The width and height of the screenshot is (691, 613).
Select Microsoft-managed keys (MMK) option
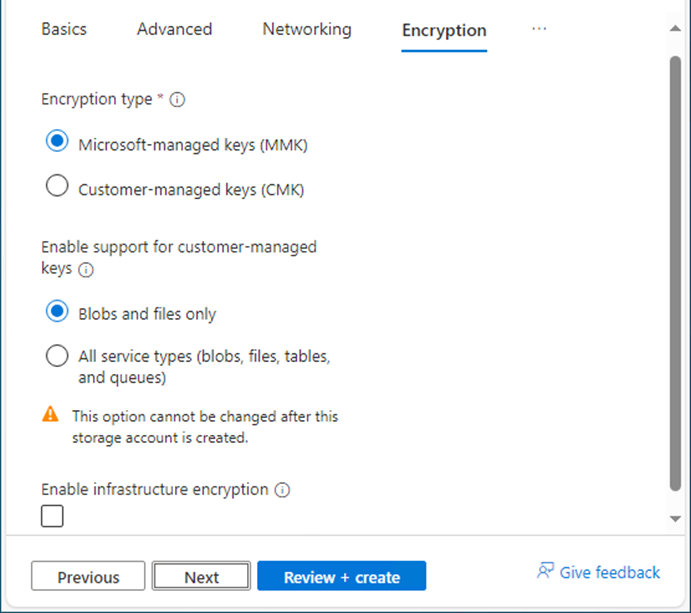(x=57, y=141)
